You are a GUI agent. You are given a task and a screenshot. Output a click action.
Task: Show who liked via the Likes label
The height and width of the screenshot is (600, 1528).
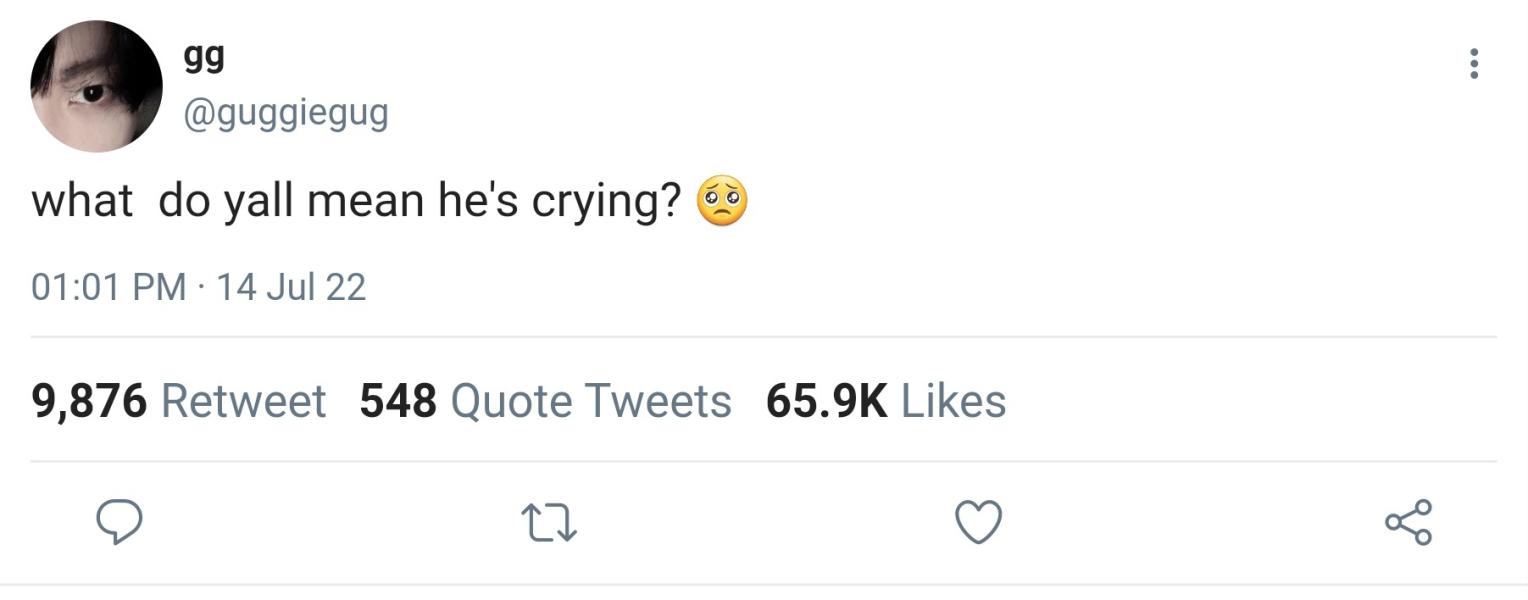(953, 401)
